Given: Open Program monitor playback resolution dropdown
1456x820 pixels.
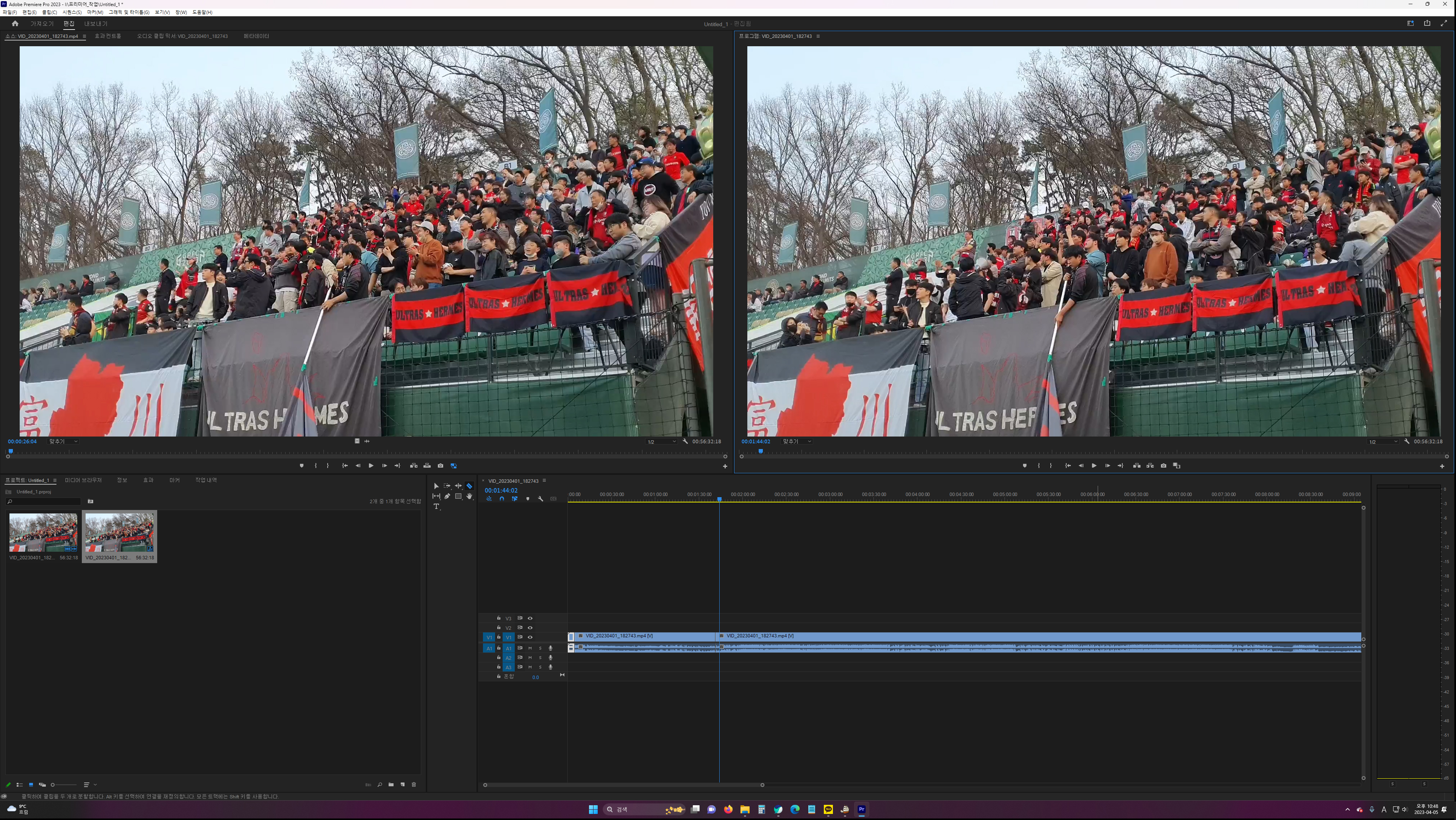Looking at the screenshot, I should coord(1383,442).
